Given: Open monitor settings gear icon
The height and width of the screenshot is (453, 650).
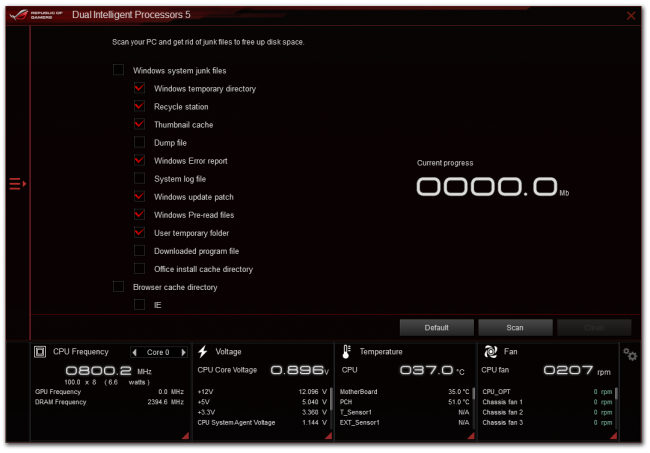Looking at the screenshot, I should point(630,354).
